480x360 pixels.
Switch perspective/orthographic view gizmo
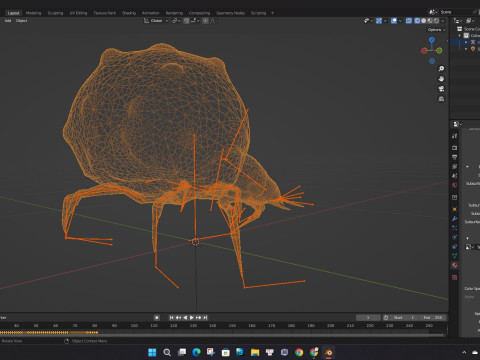[441, 99]
